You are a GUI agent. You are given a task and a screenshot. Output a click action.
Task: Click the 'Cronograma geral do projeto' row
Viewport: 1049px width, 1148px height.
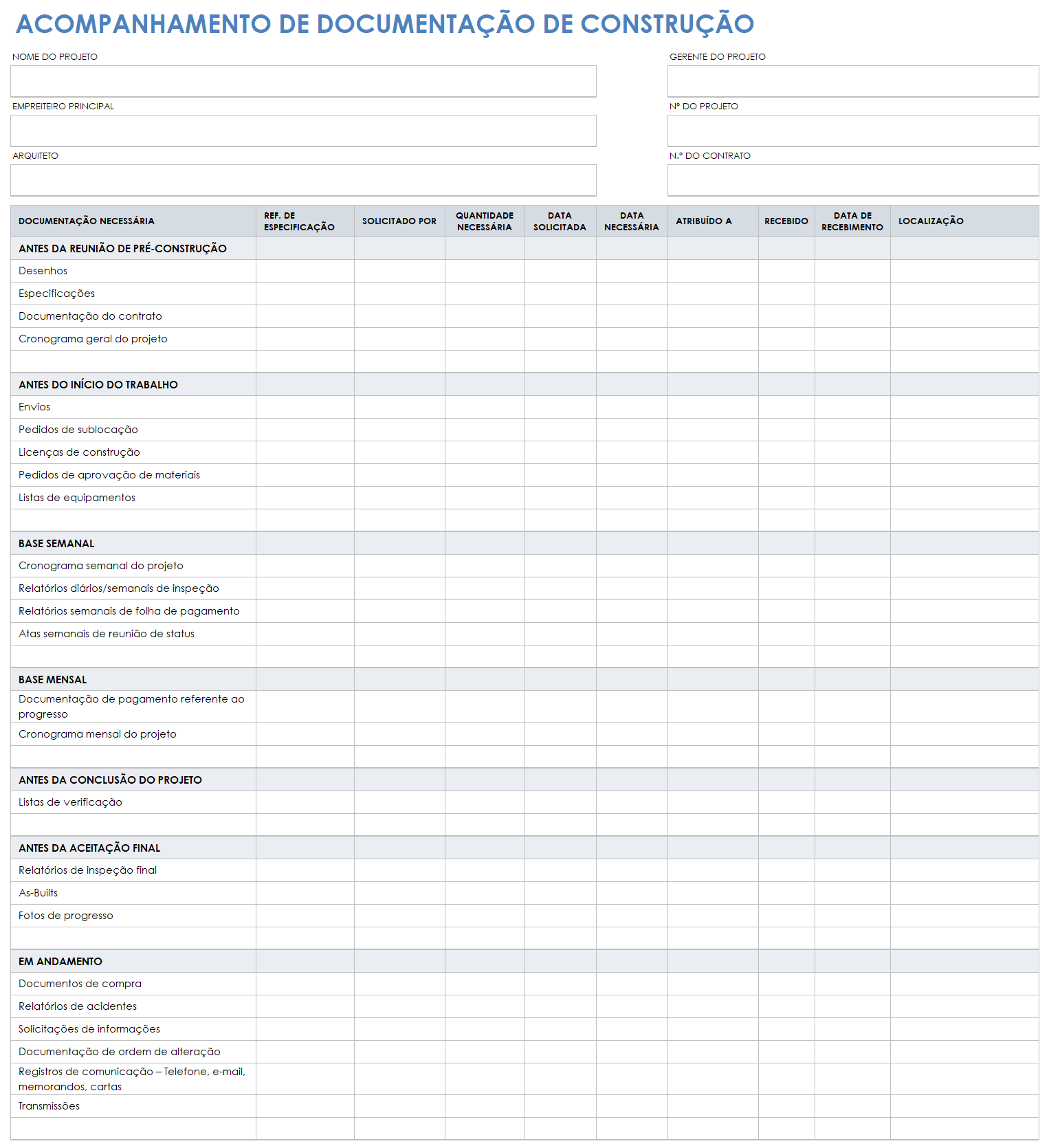click(x=524, y=339)
